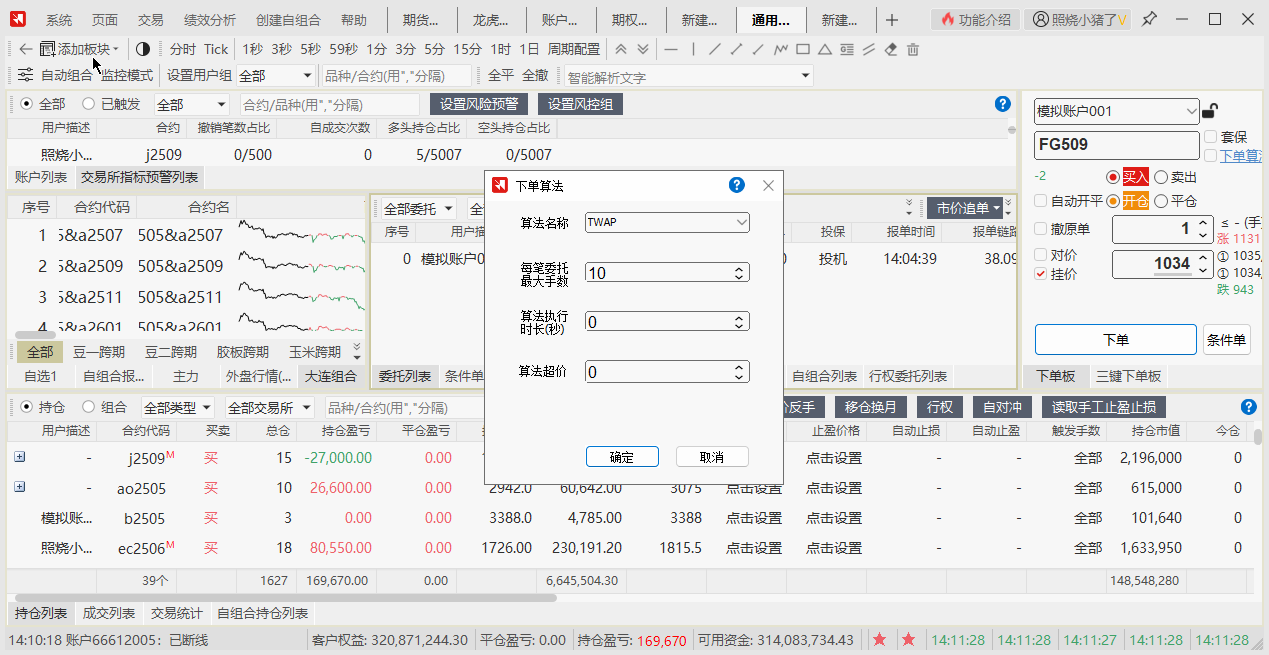Open the 算法名称 TWAP dropdown
The image size is (1269, 655).
(667, 222)
